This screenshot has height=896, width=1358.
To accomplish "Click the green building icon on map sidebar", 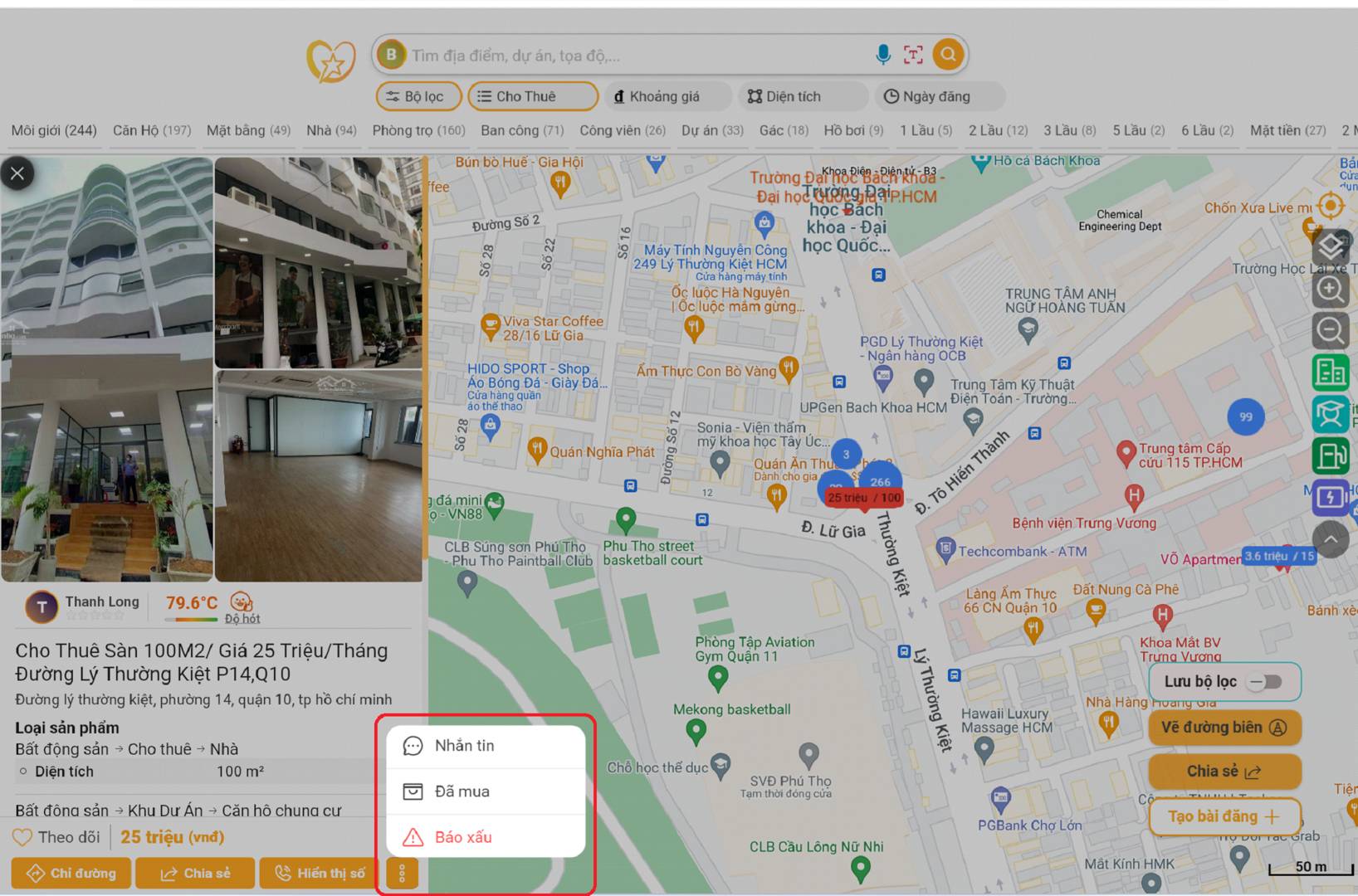I will tap(1330, 372).
